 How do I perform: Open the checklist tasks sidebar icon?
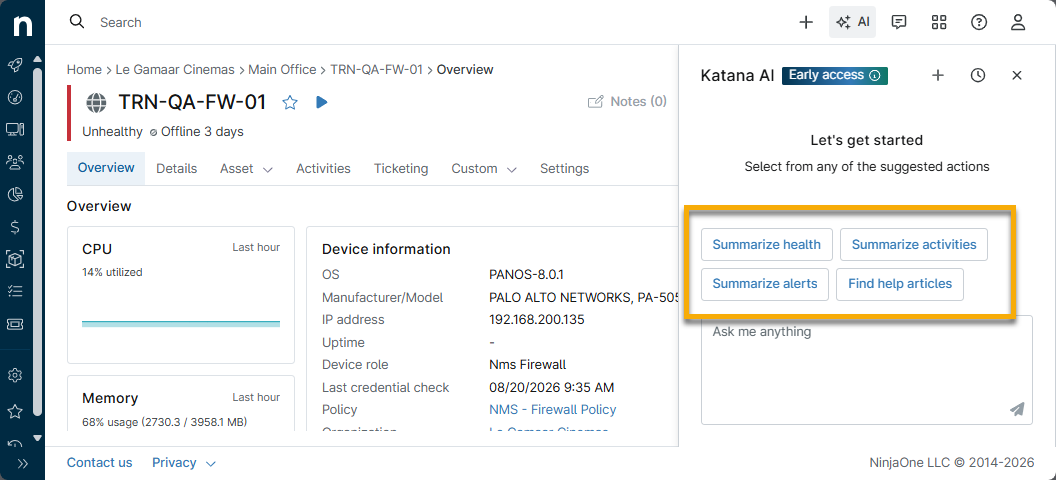point(15,291)
